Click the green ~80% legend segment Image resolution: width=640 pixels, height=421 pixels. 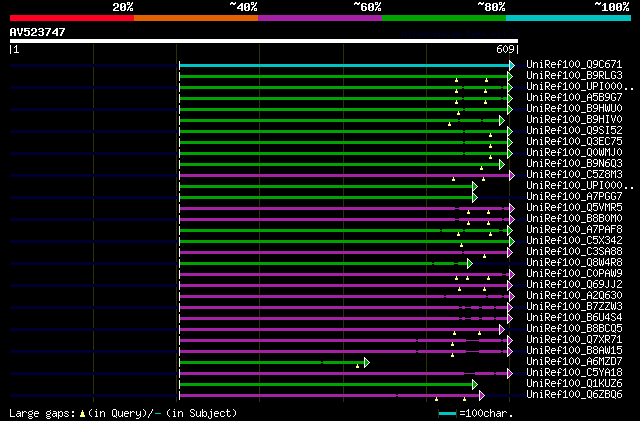pos(444,18)
